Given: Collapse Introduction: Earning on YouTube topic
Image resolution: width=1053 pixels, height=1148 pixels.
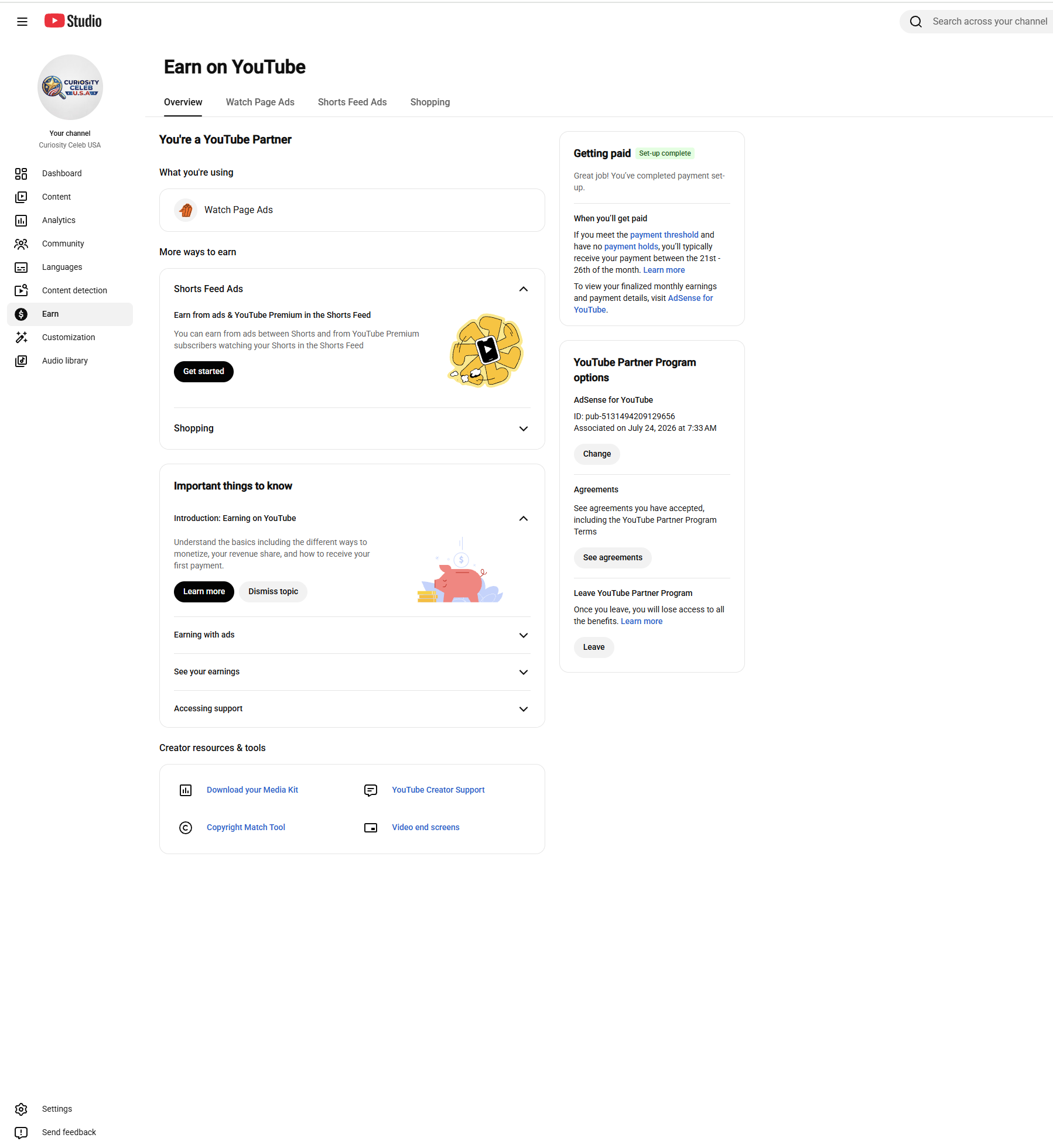Looking at the screenshot, I should 524,519.
